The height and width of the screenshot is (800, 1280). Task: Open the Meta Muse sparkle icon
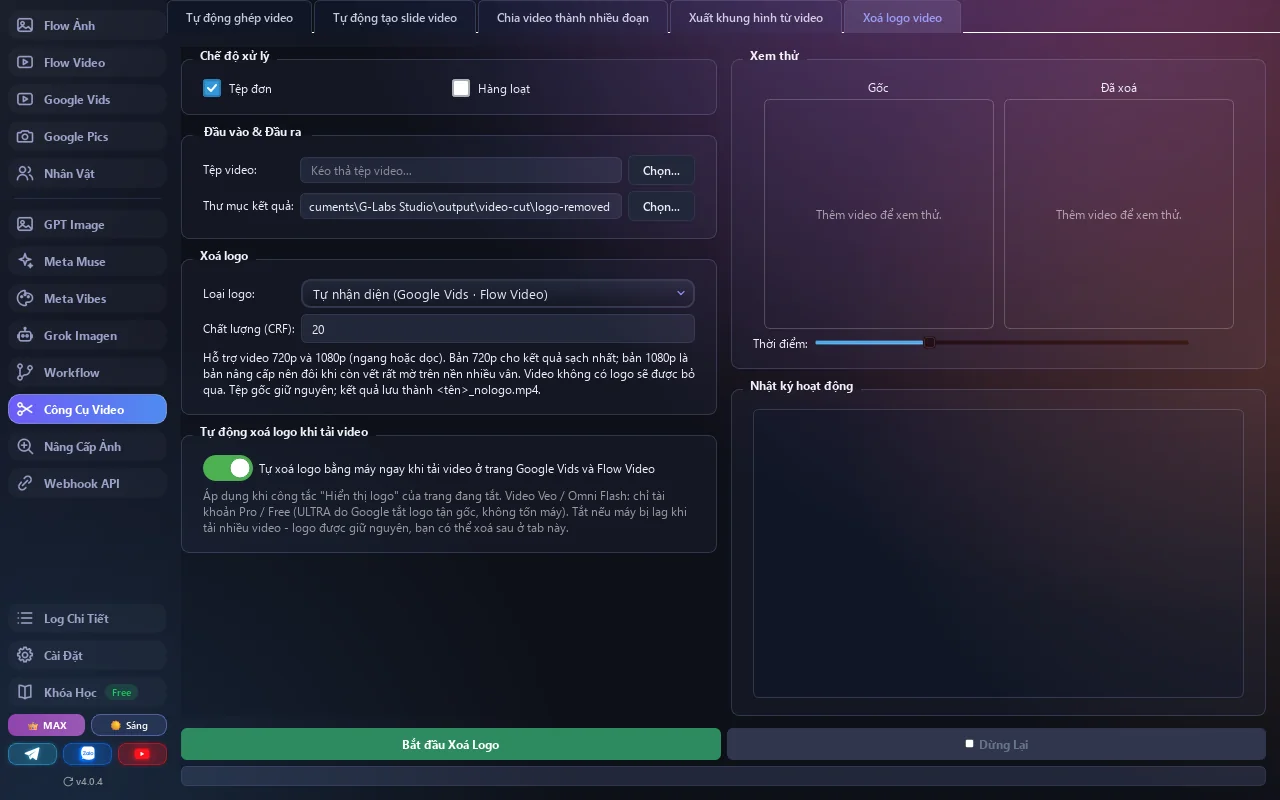tap(25, 262)
